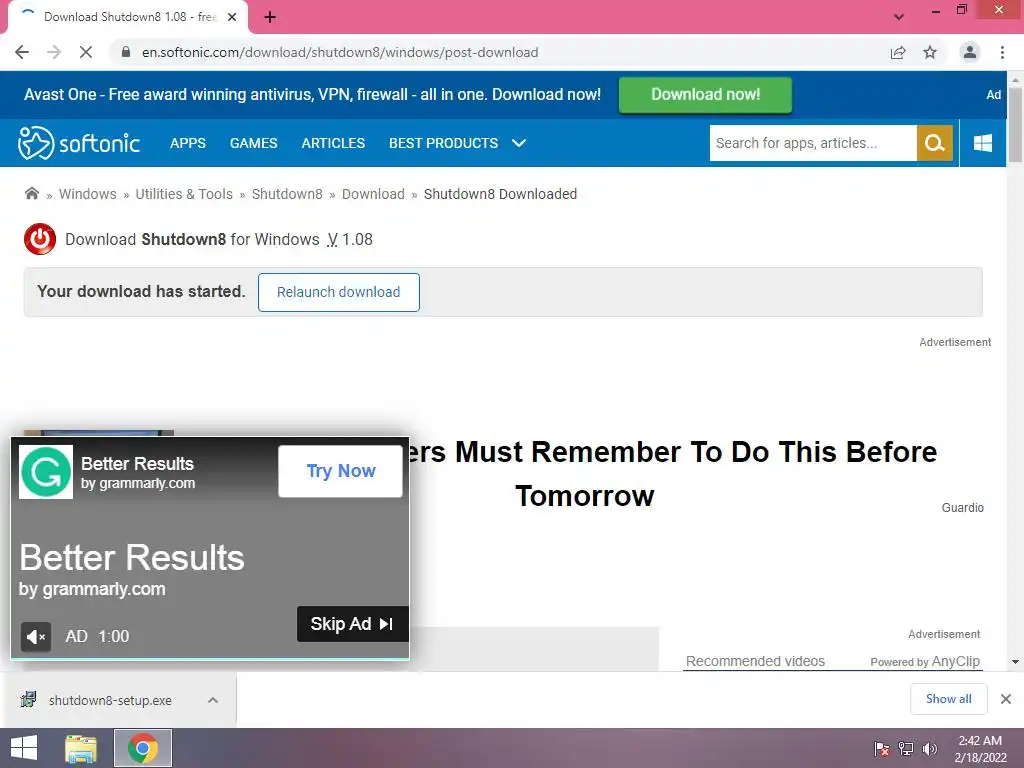Viewport: 1024px width, 768px height.
Task: Stop loading the page
Action: click(x=86, y=52)
